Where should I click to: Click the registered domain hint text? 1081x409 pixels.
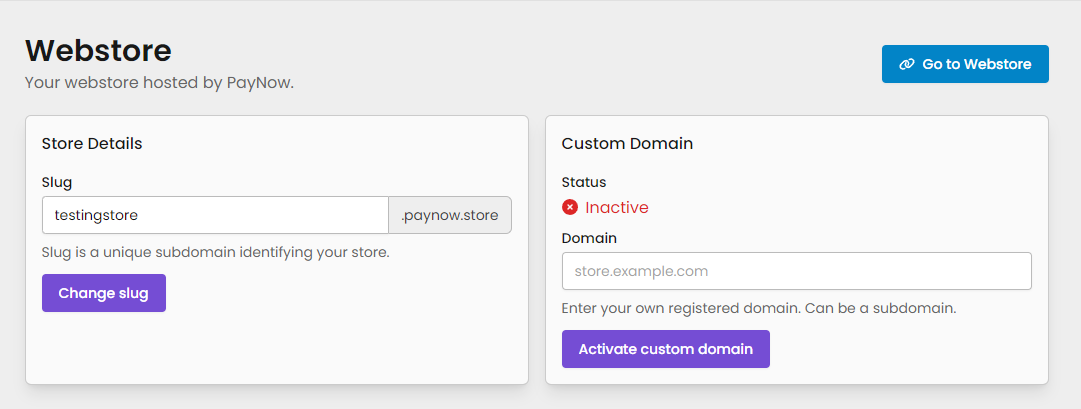tap(759, 308)
